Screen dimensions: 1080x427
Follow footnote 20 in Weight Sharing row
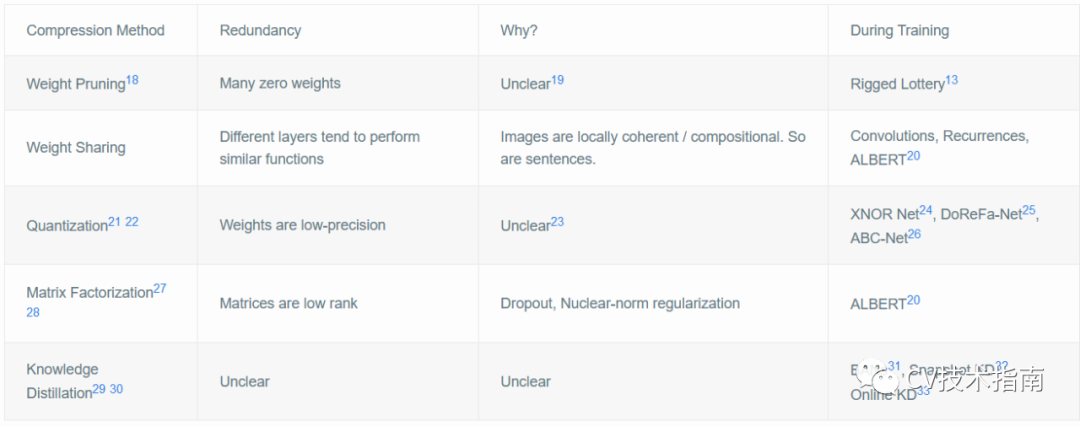pos(914,158)
